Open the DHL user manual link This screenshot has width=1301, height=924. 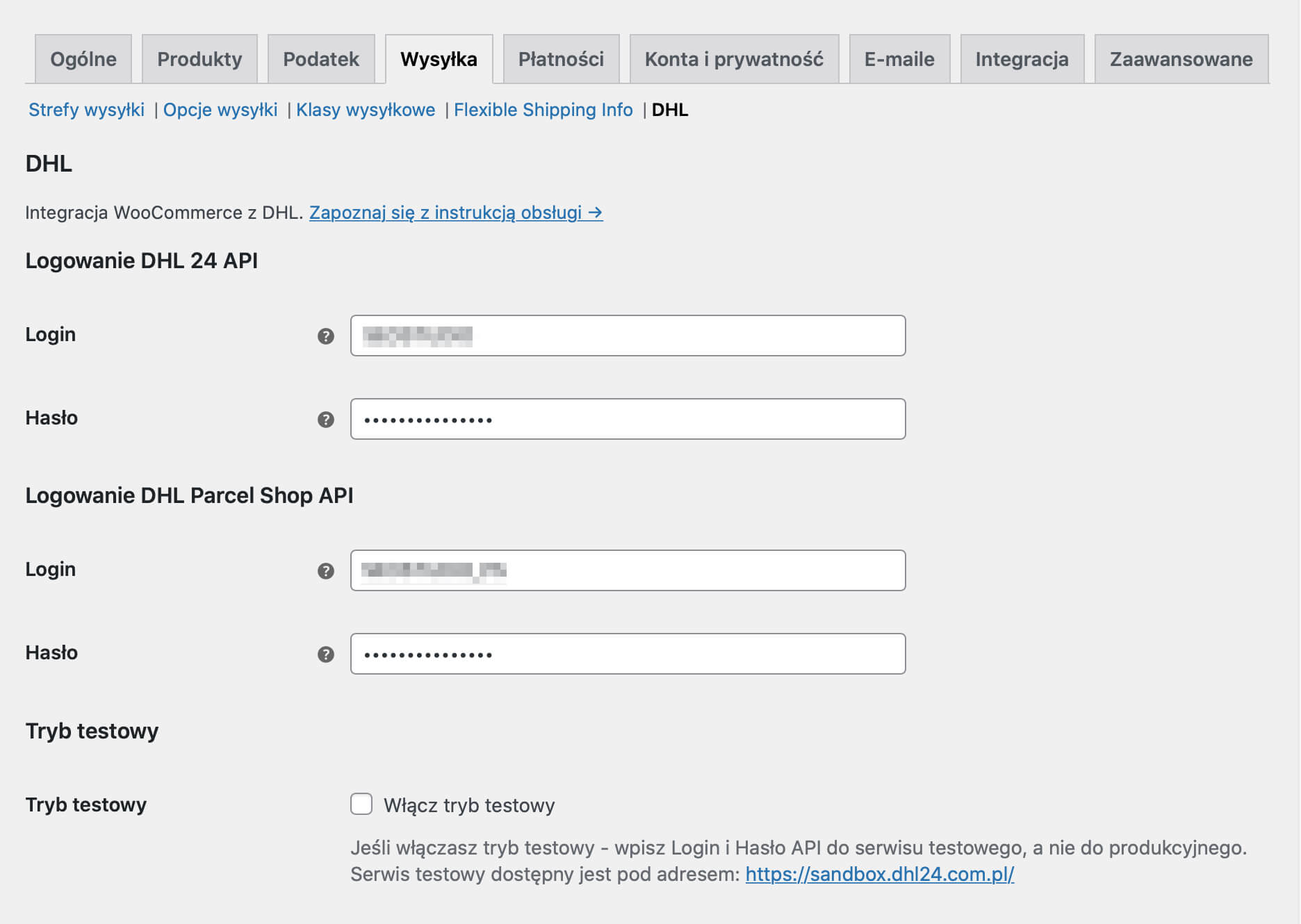coord(456,213)
